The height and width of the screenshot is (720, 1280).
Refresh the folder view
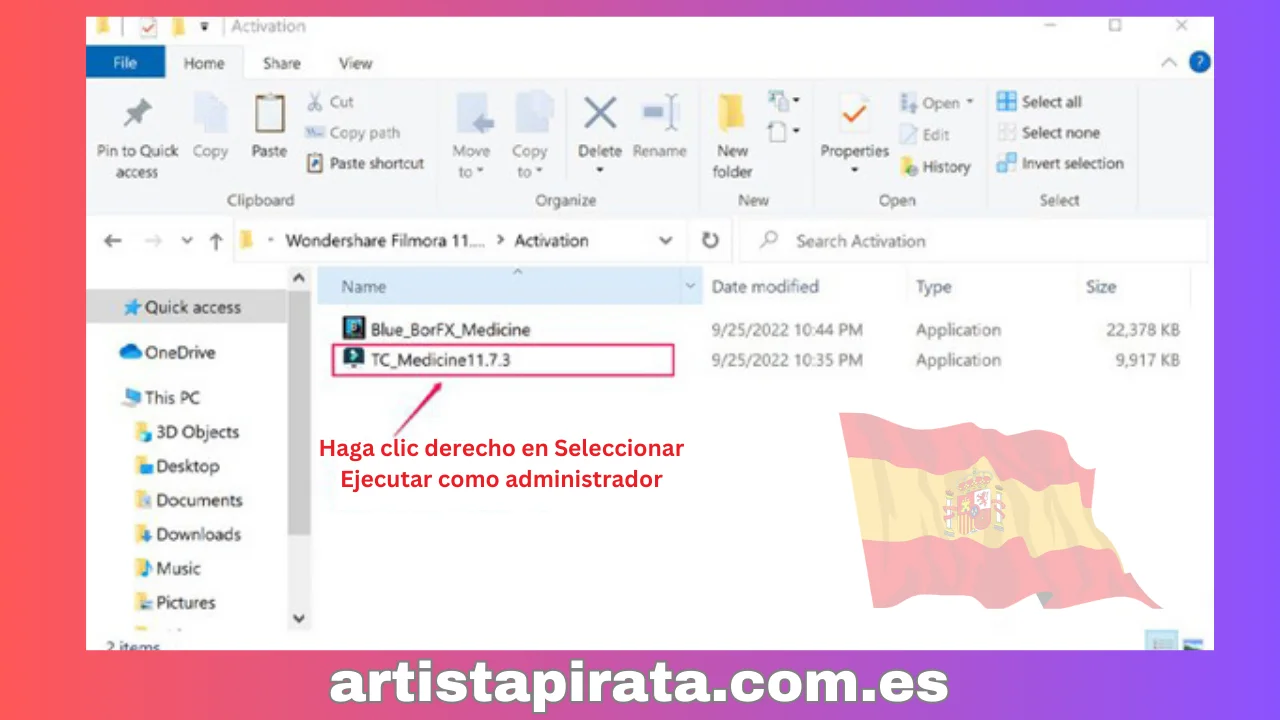(x=710, y=241)
